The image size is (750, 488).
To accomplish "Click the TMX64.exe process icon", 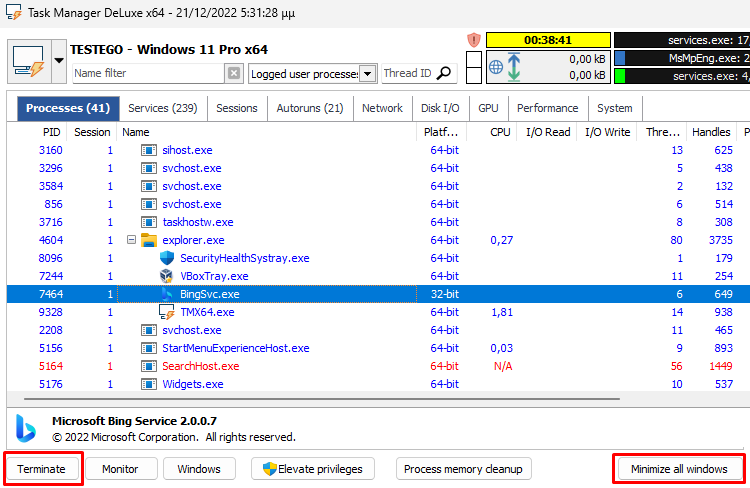I will click(166, 312).
